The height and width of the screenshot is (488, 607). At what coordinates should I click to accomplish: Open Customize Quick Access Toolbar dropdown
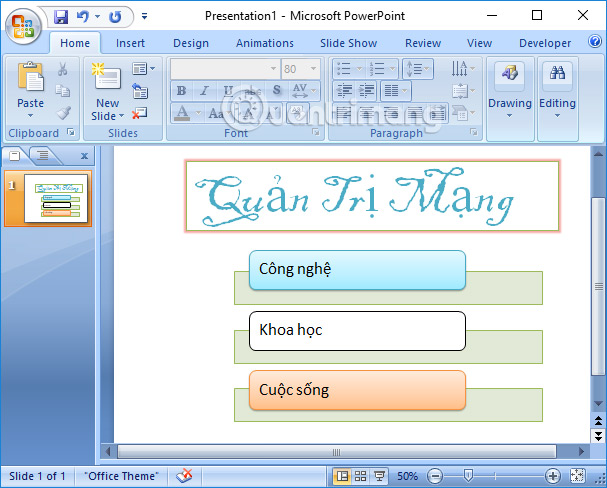144,17
